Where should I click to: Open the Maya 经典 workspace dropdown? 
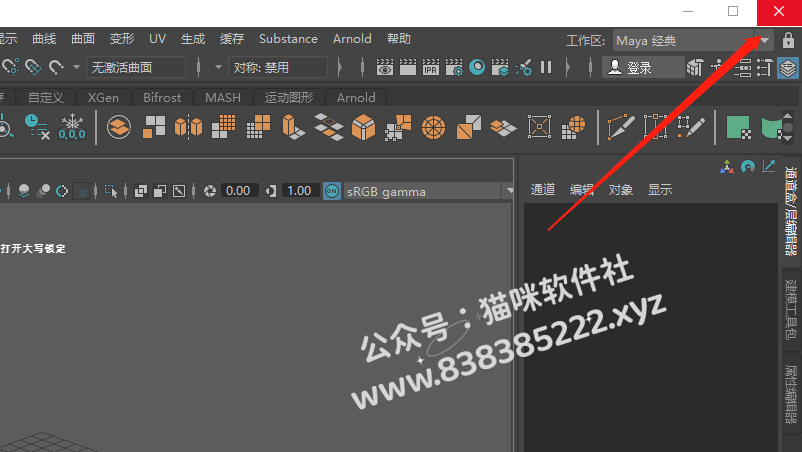[x=693, y=40]
